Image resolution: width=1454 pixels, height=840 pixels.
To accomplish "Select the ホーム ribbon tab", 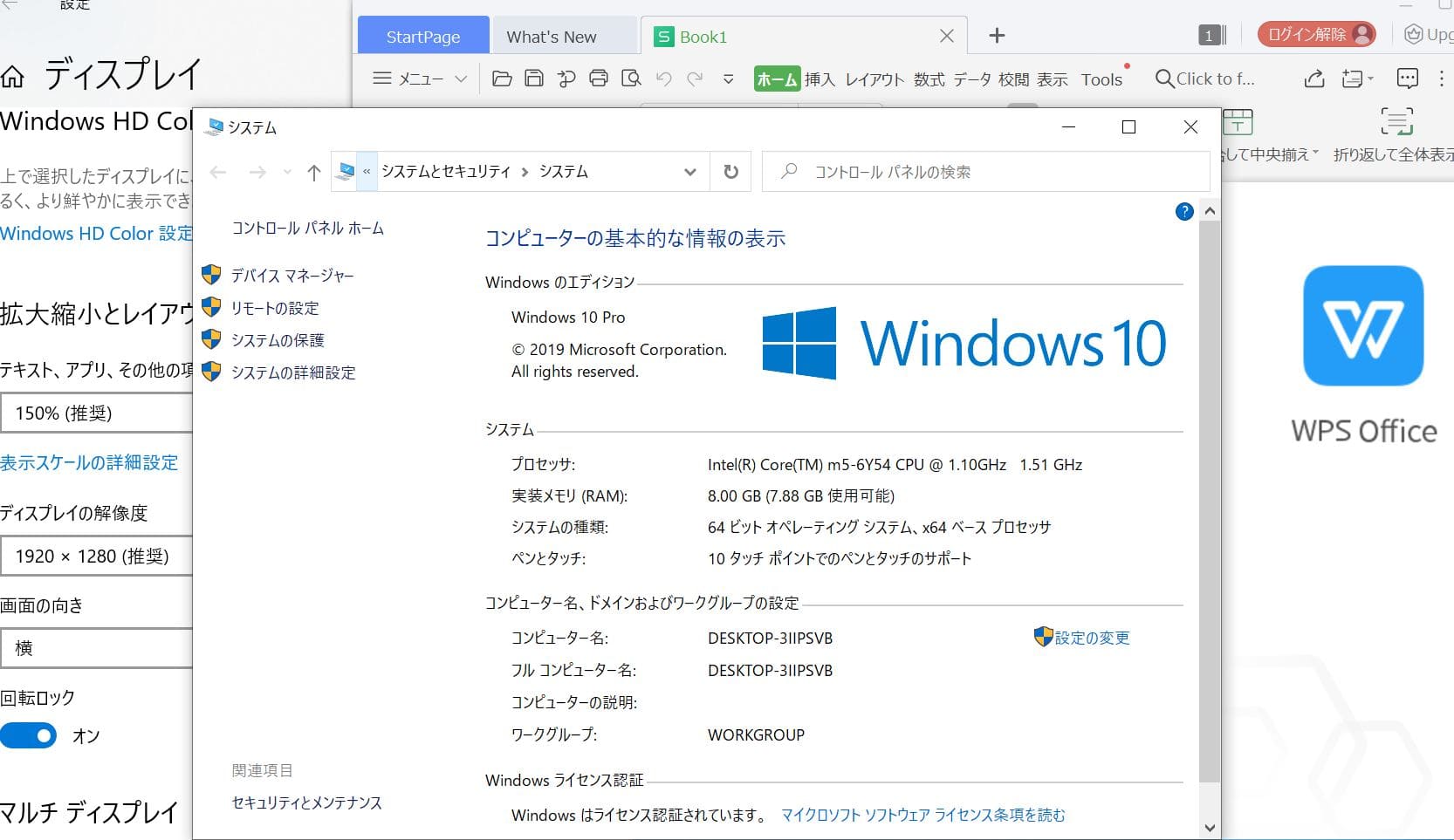I will click(777, 79).
